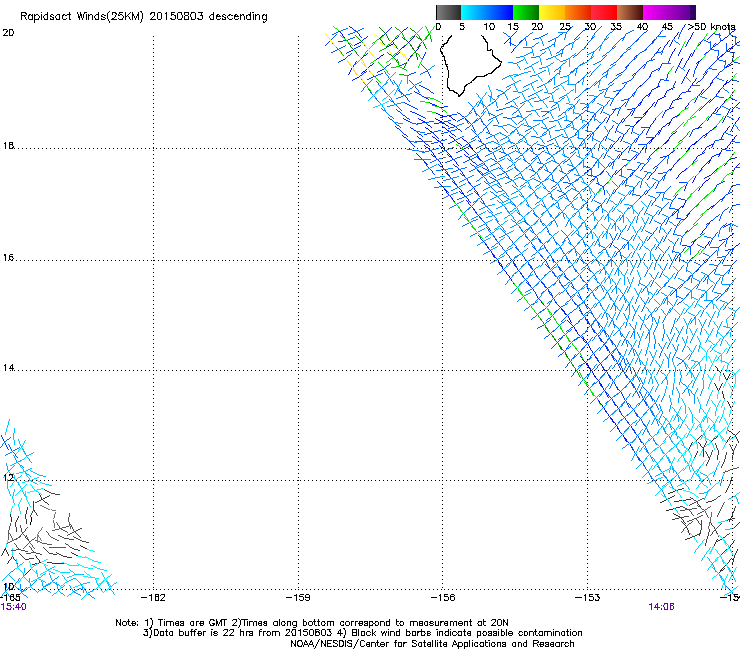Click the cyan-blue 5-15 knots color band
The height and width of the screenshot is (650, 740).
(487, 12)
